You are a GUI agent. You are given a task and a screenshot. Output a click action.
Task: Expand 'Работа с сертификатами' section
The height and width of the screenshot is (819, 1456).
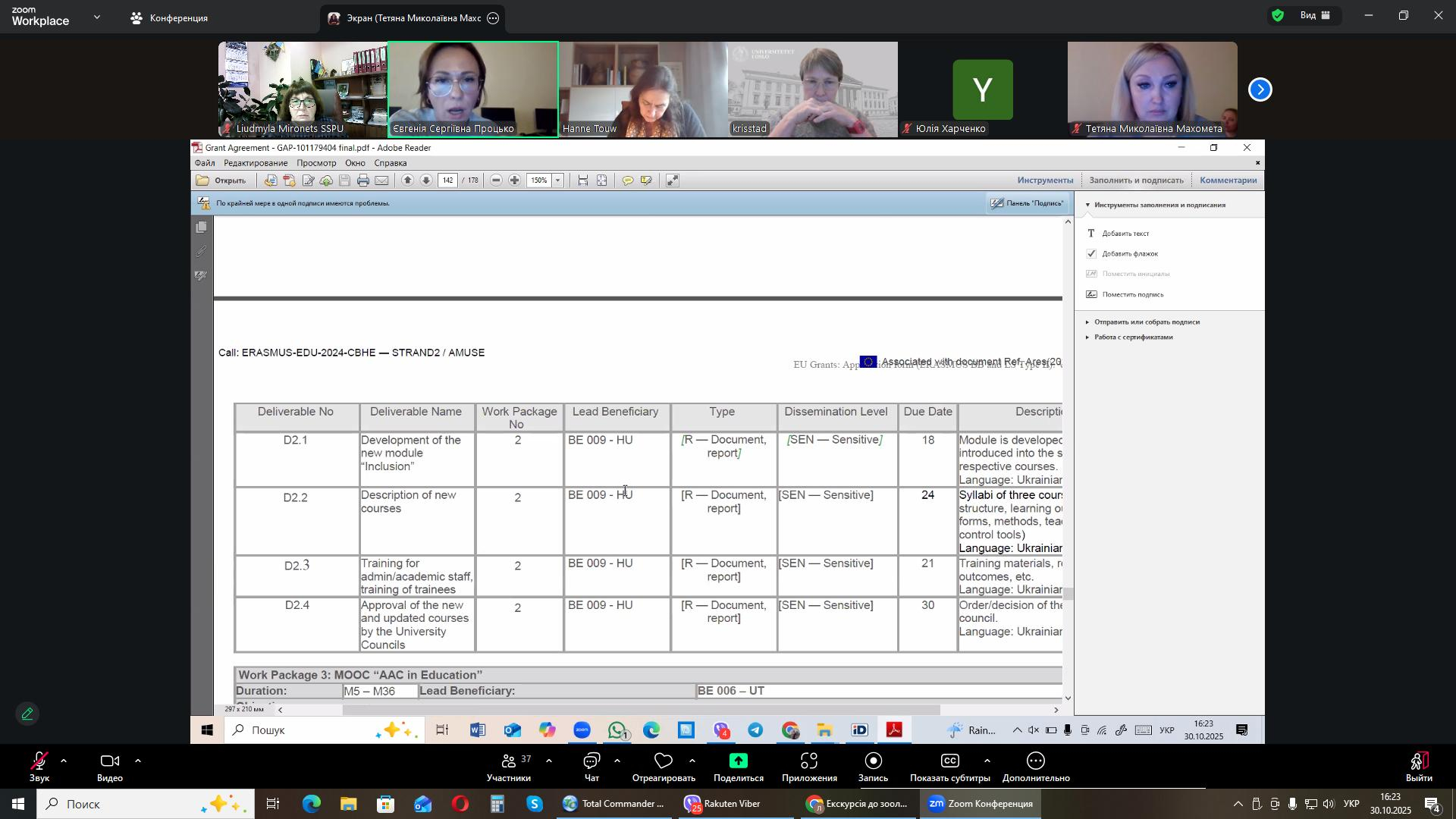[1133, 337]
